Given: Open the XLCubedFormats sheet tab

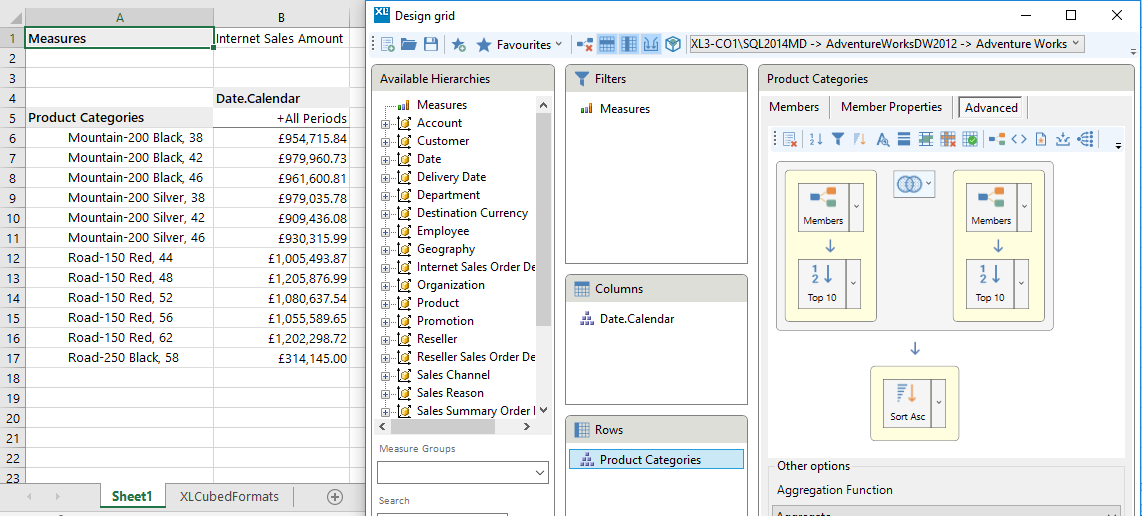Looking at the screenshot, I should pyautogui.click(x=229, y=496).
